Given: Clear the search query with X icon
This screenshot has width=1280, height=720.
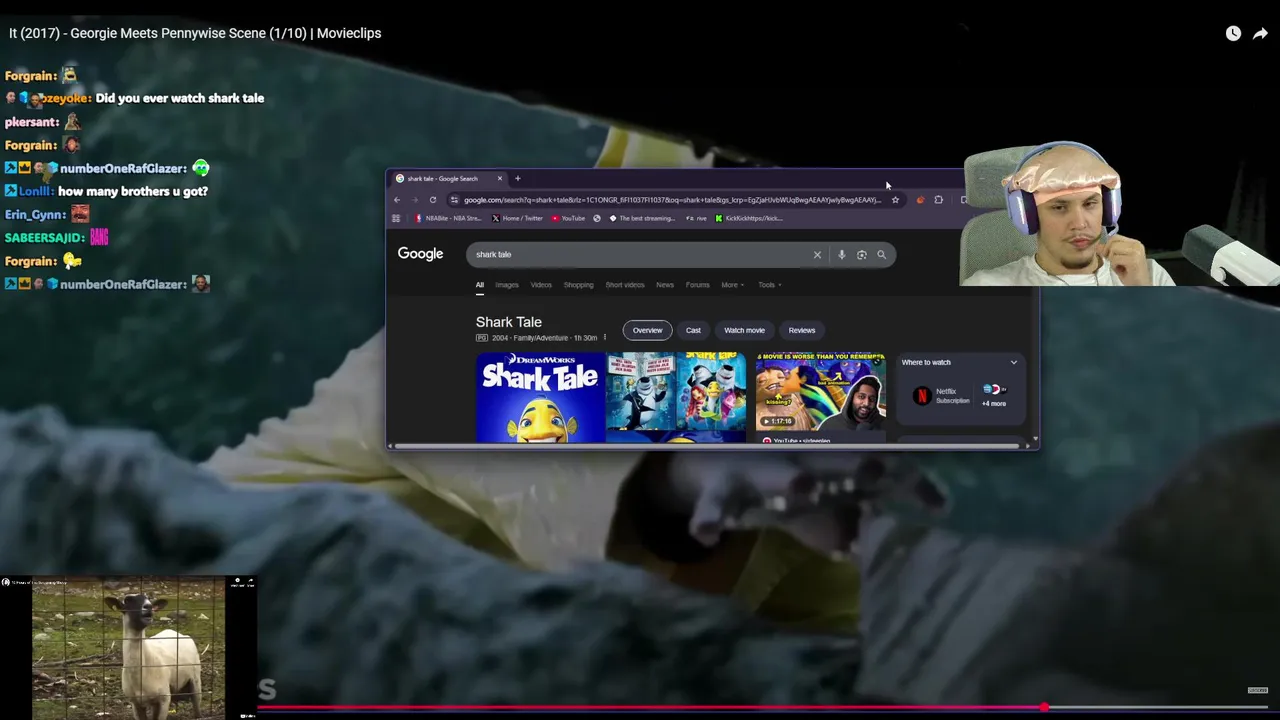Looking at the screenshot, I should point(817,254).
